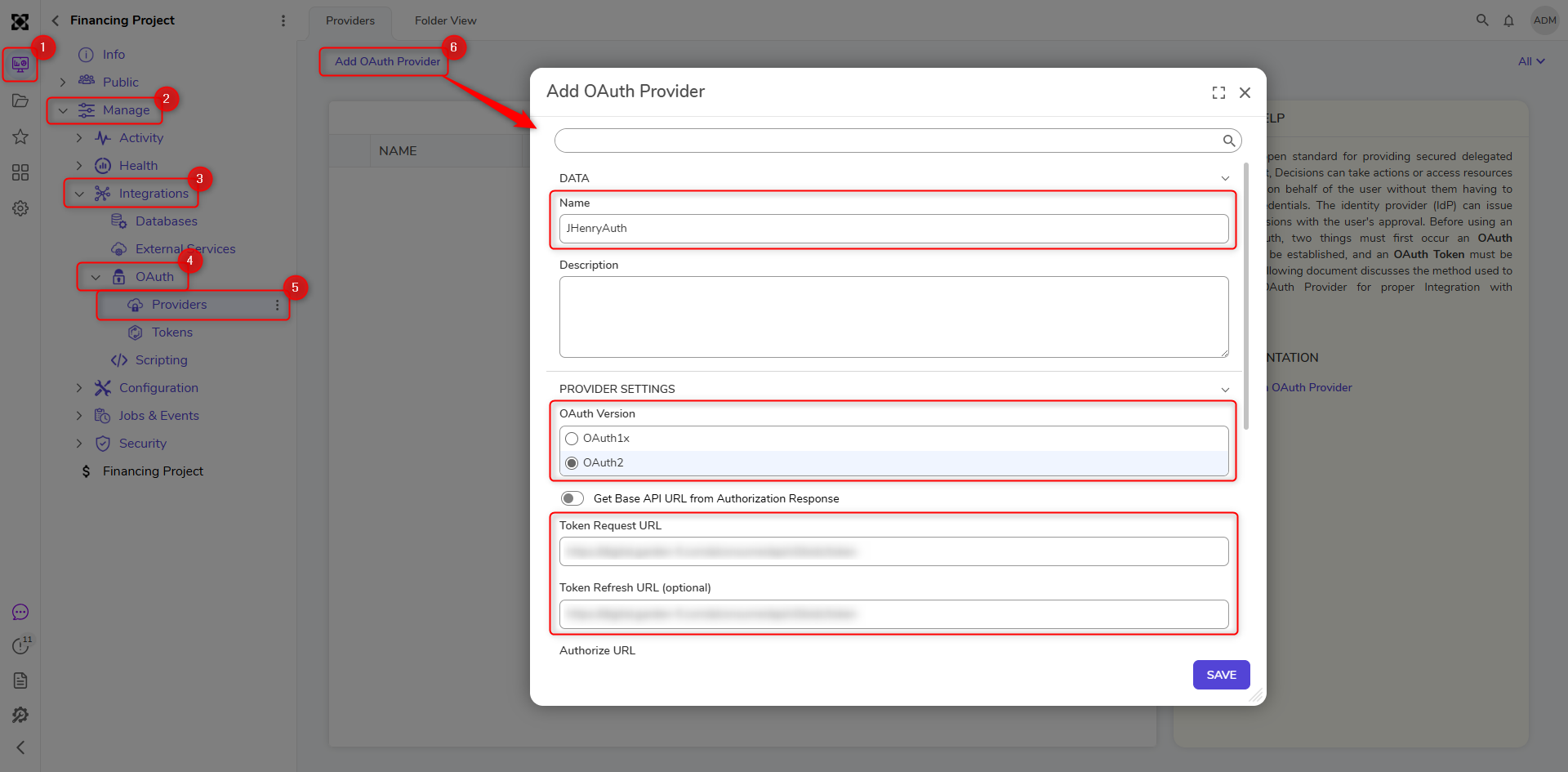Expand the Configuration tree node
This screenshot has height=772, width=1568.
point(79,388)
